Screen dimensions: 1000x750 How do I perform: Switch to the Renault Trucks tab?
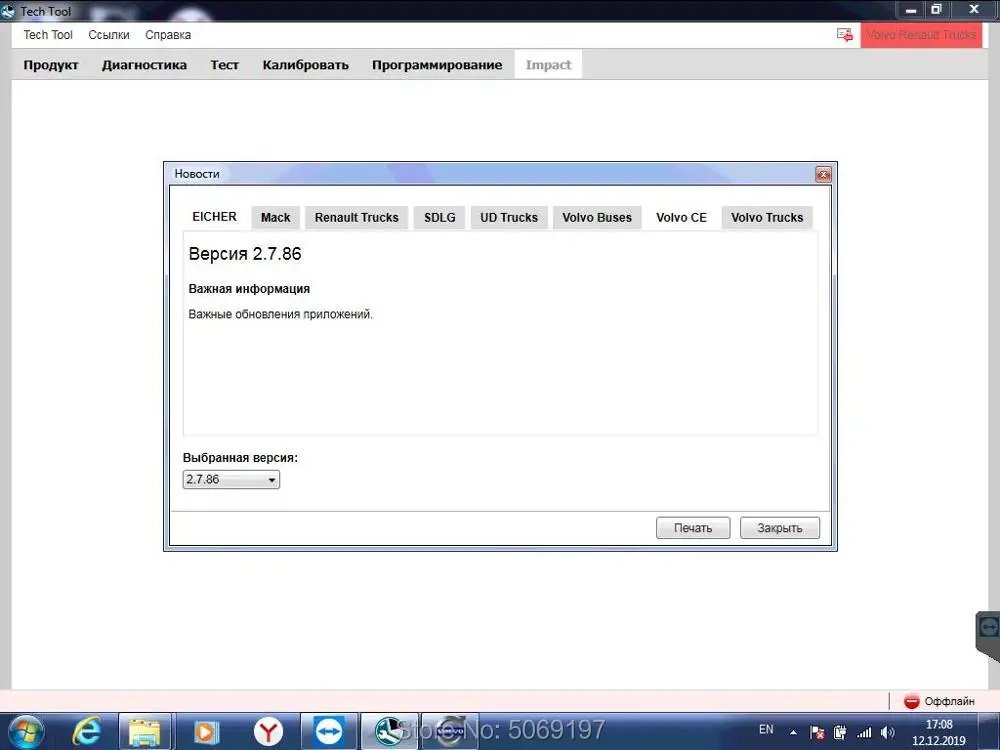point(357,217)
